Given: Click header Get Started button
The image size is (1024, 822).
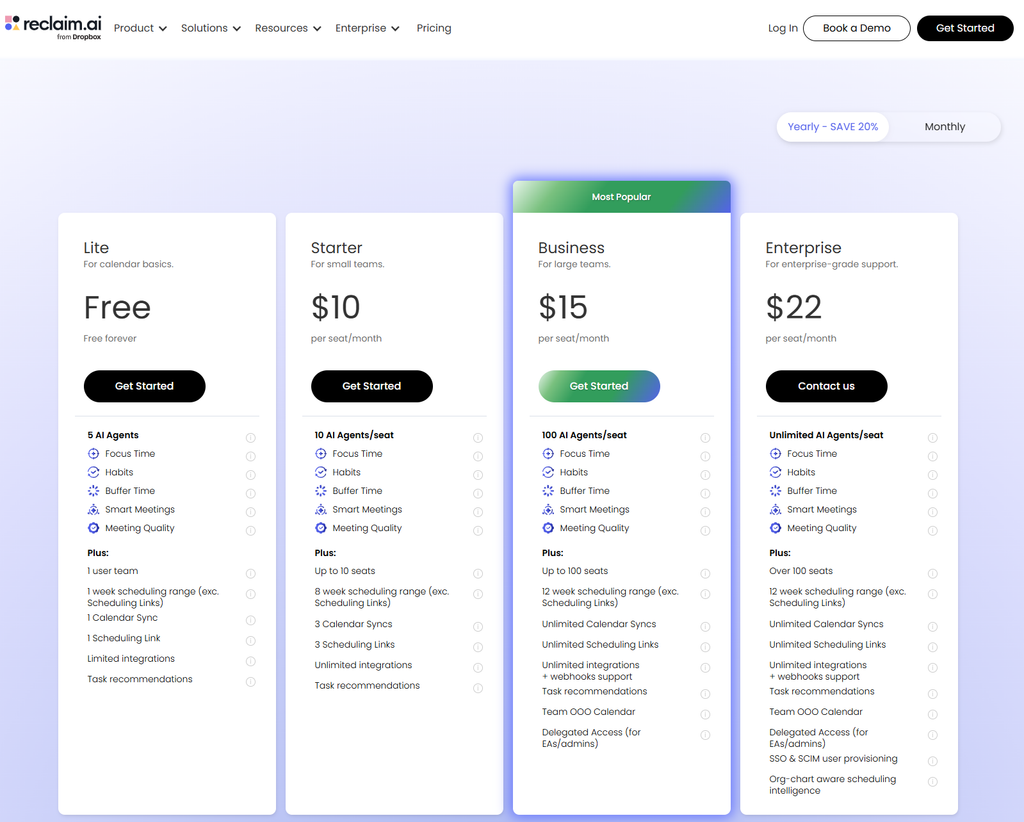Looking at the screenshot, I should coord(965,28).
